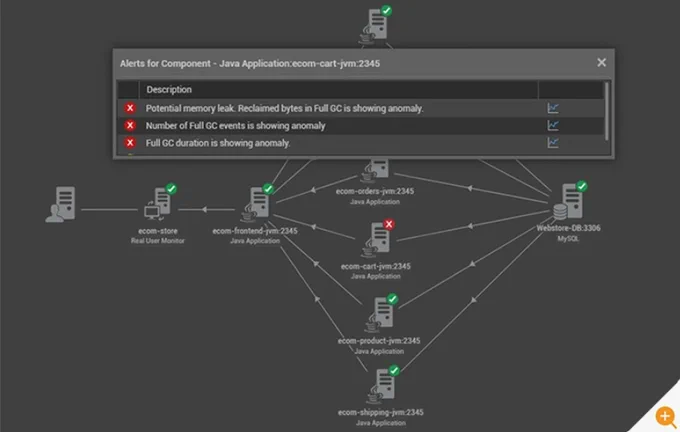Image resolution: width=680 pixels, height=432 pixels.
Task: Select the Webstore-DB:3306 MySQL database node
Action: point(568,201)
